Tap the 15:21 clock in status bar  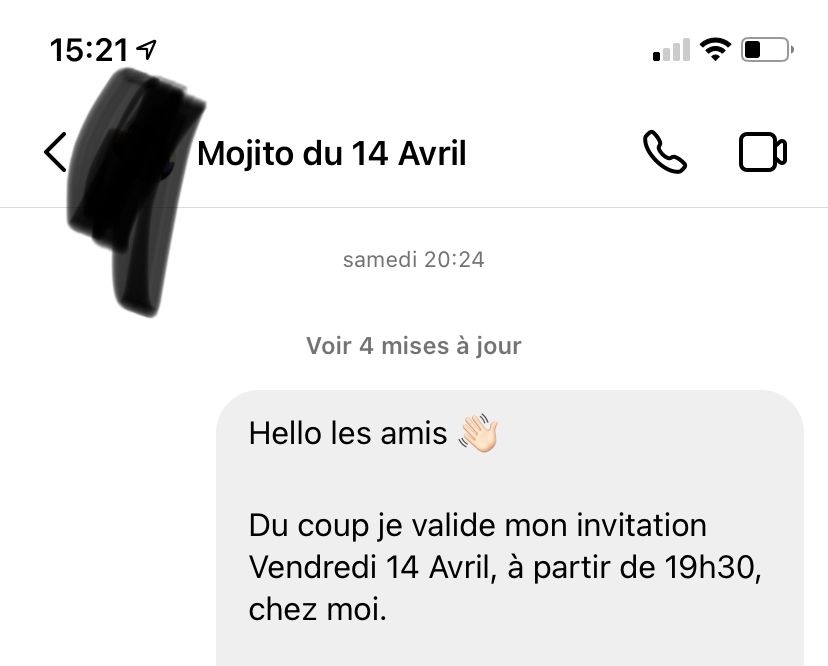pyautogui.click(x=89, y=50)
